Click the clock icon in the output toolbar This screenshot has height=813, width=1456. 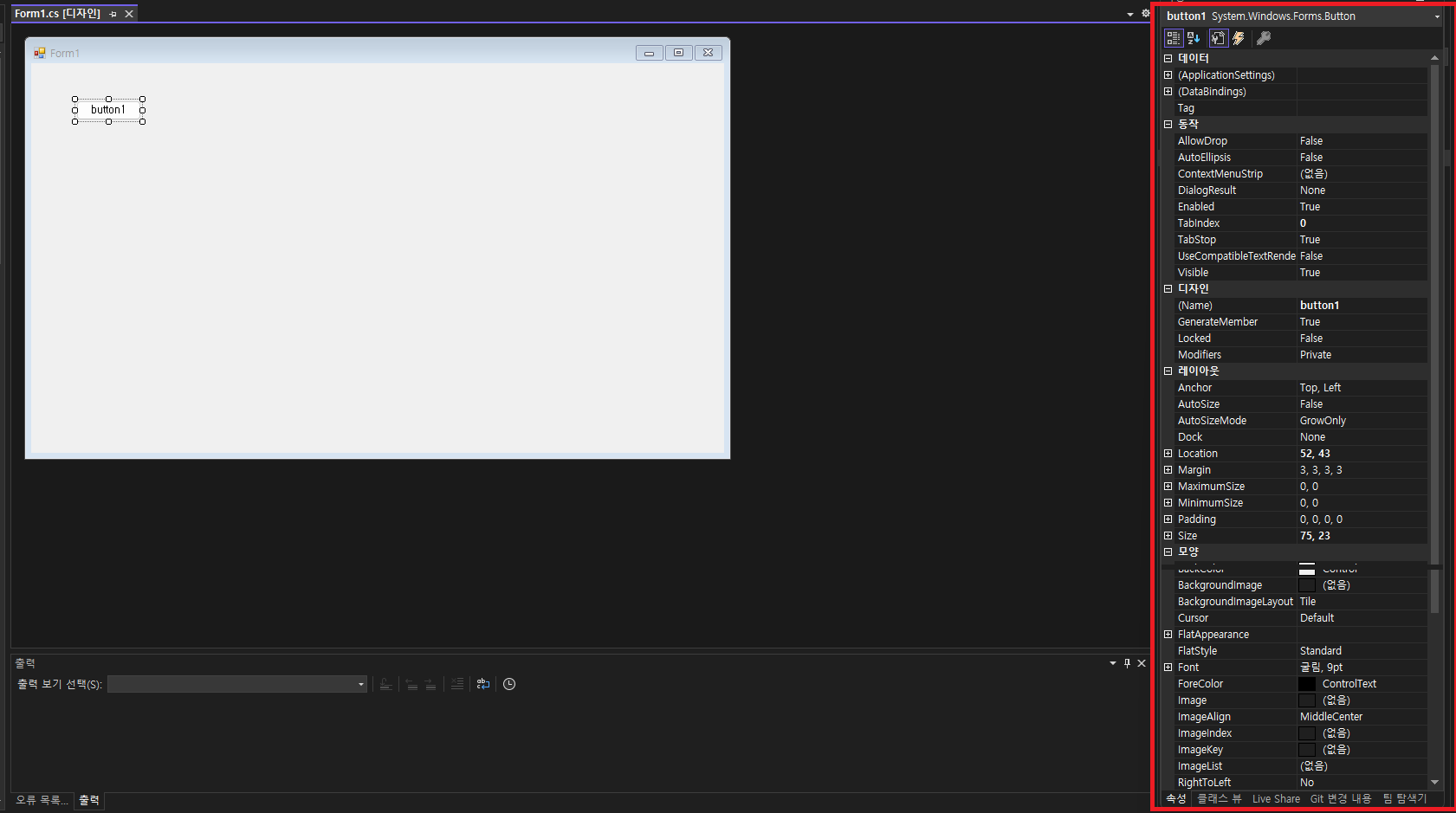pyautogui.click(x=509, y=684)
